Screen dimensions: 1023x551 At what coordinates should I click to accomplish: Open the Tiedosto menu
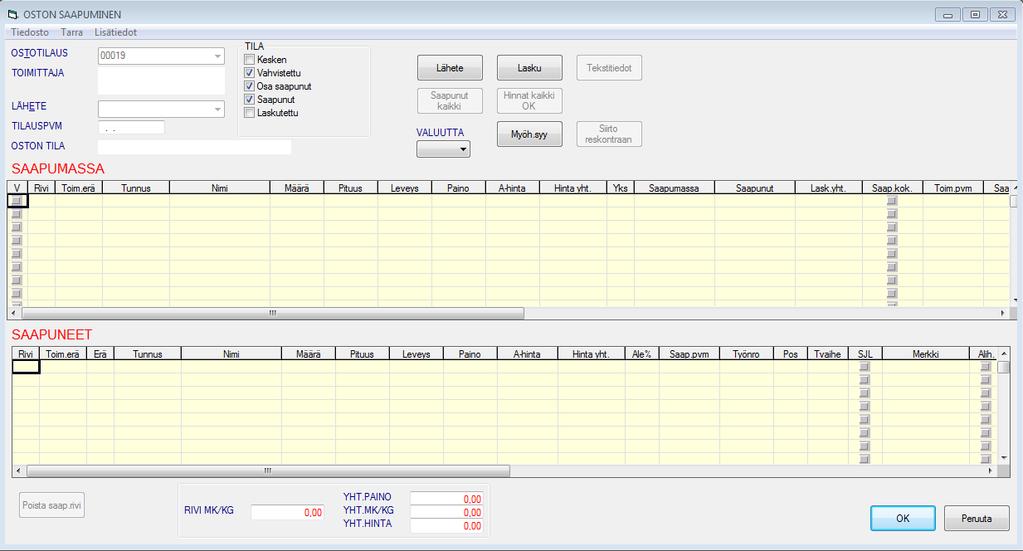(x=30, y=32)
